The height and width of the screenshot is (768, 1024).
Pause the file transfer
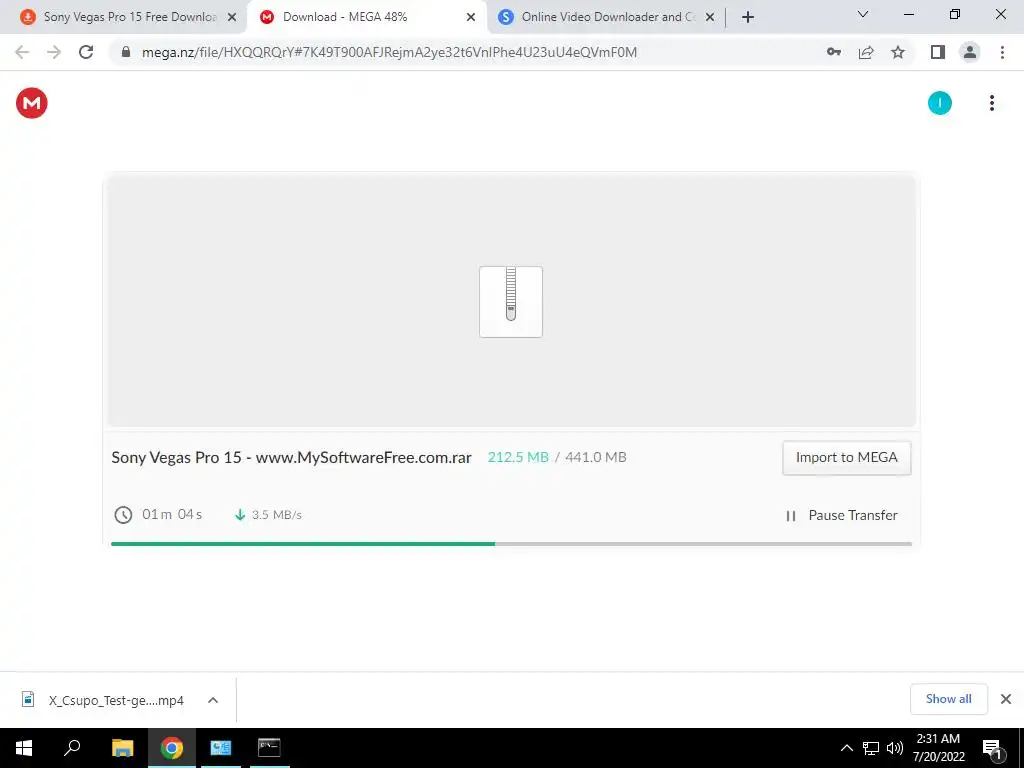pos(841,515)
